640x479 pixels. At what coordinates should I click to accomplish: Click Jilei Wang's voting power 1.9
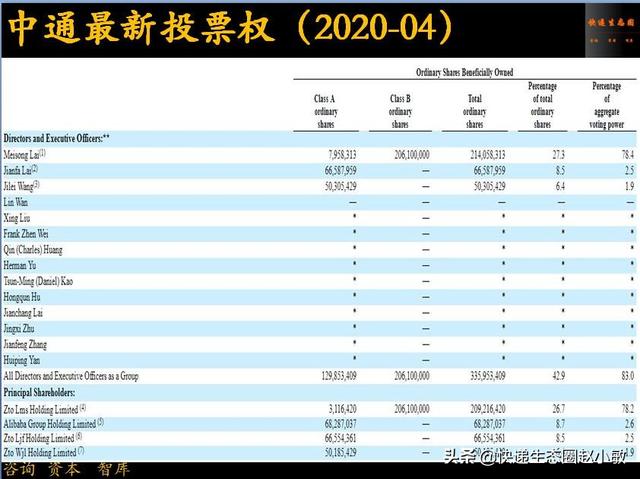coord(630,186)
